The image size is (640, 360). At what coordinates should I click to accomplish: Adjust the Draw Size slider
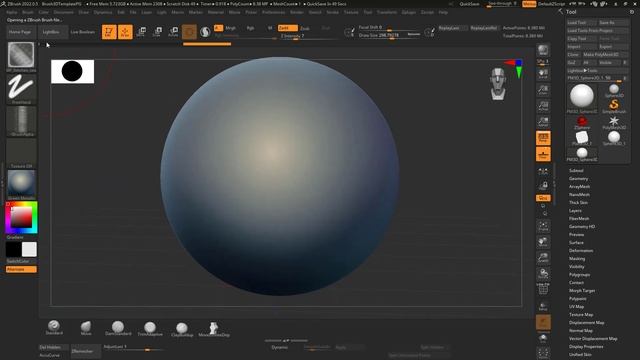tap(389, 36)
